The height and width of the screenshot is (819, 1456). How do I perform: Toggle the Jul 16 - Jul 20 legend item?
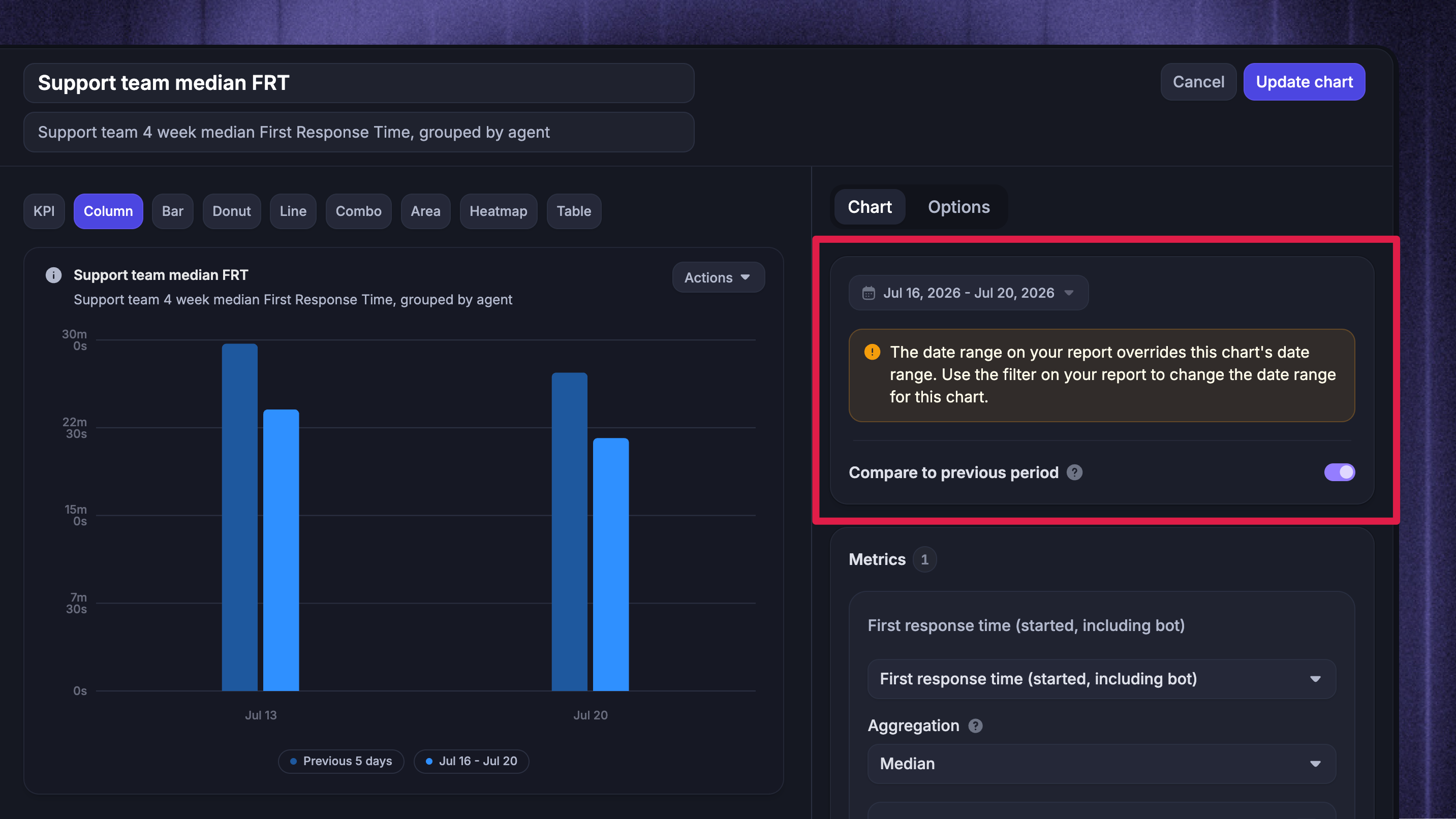[472, 762]
